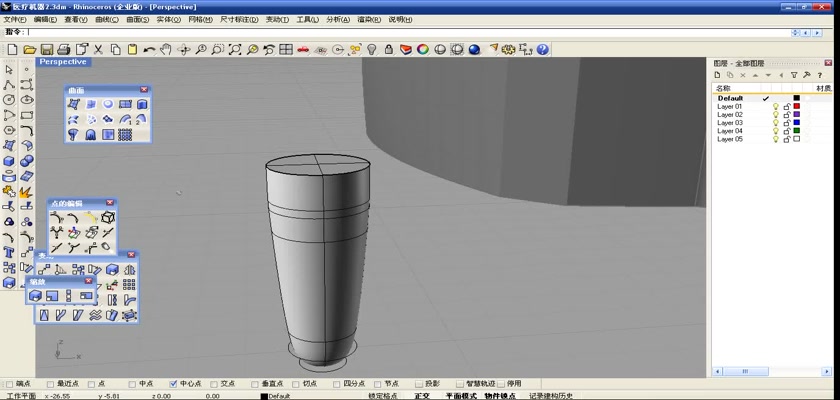The height and width of the screenshot is (400, 840).
Task: Open the 分析 menu
Action: pos(336,19)
